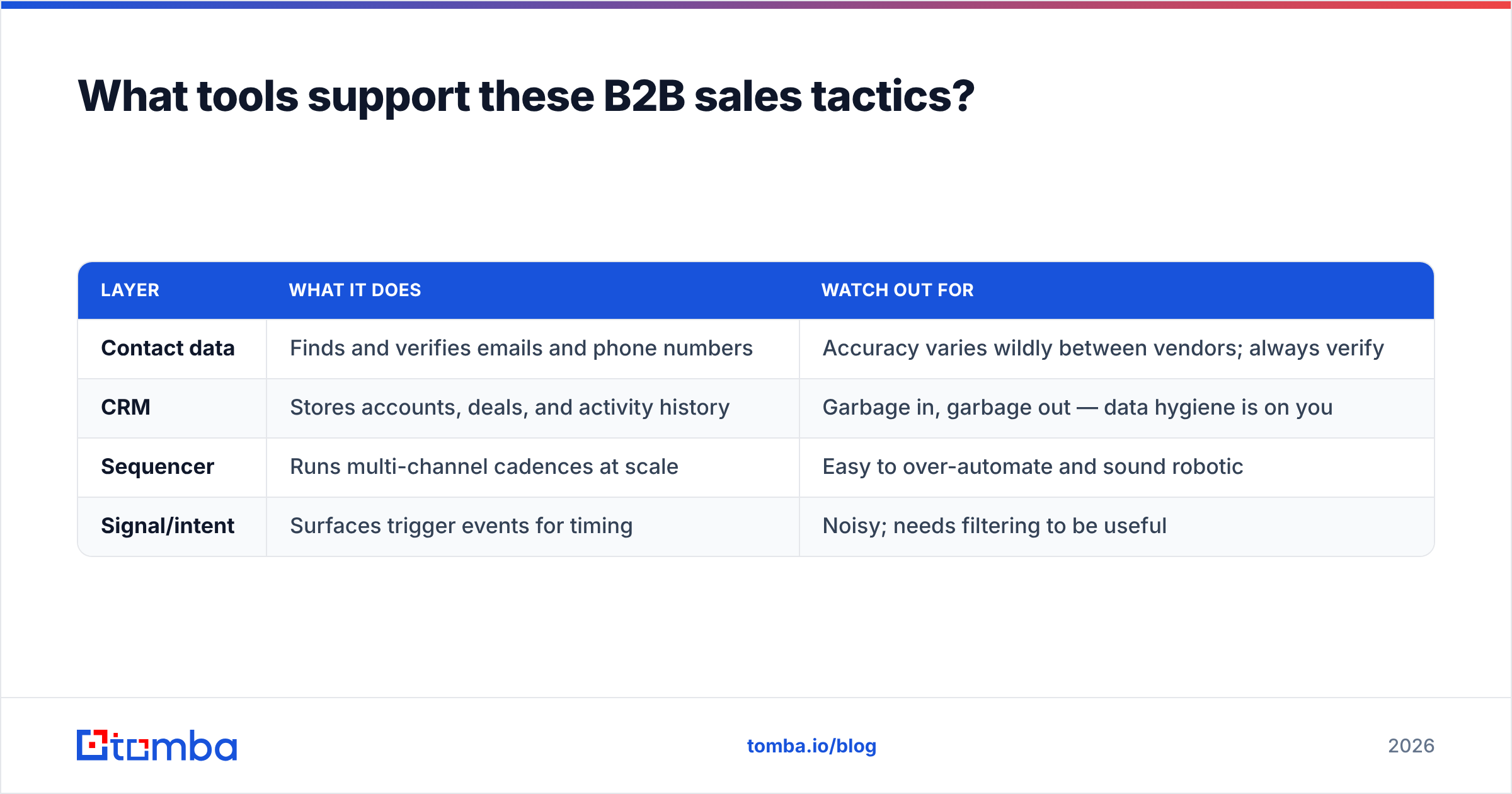Select the LAYER column header

pyautogui.click(x=130, y=290)
